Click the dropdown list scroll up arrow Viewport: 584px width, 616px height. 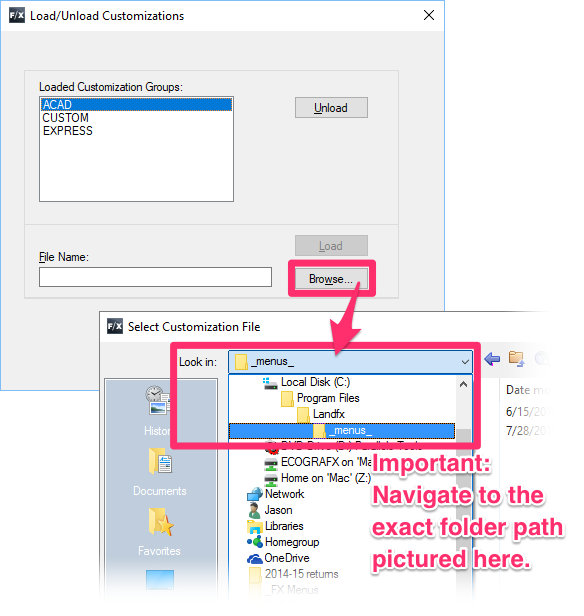tap(463, 384)
